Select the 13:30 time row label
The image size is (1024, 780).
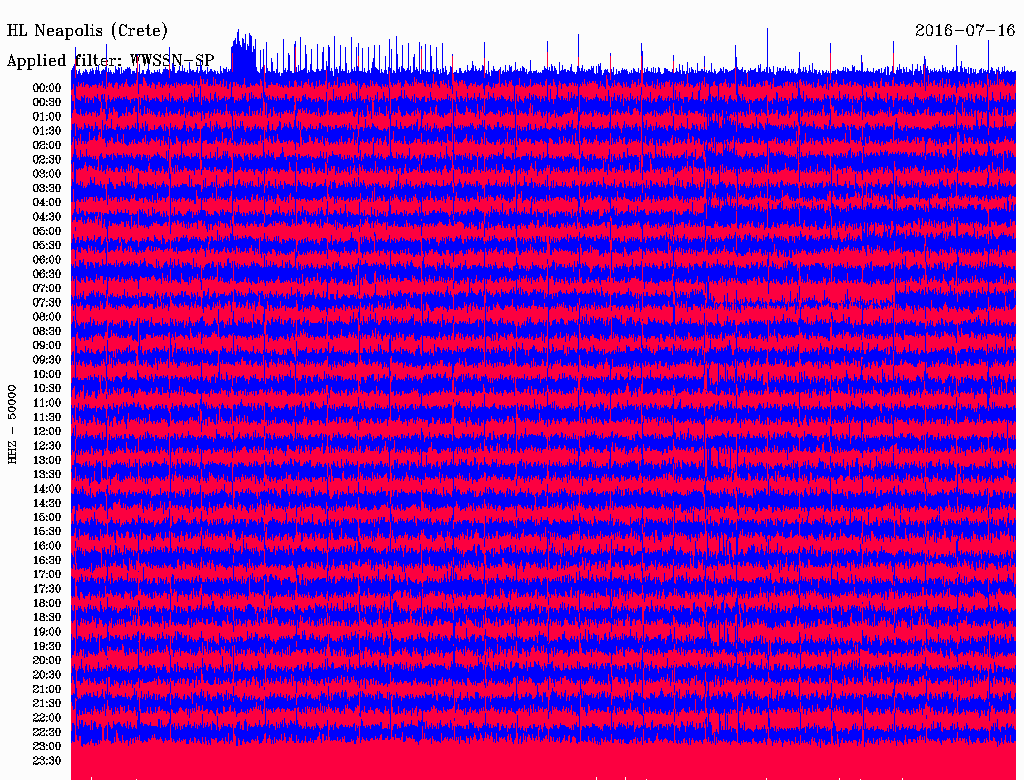[47, 474]
